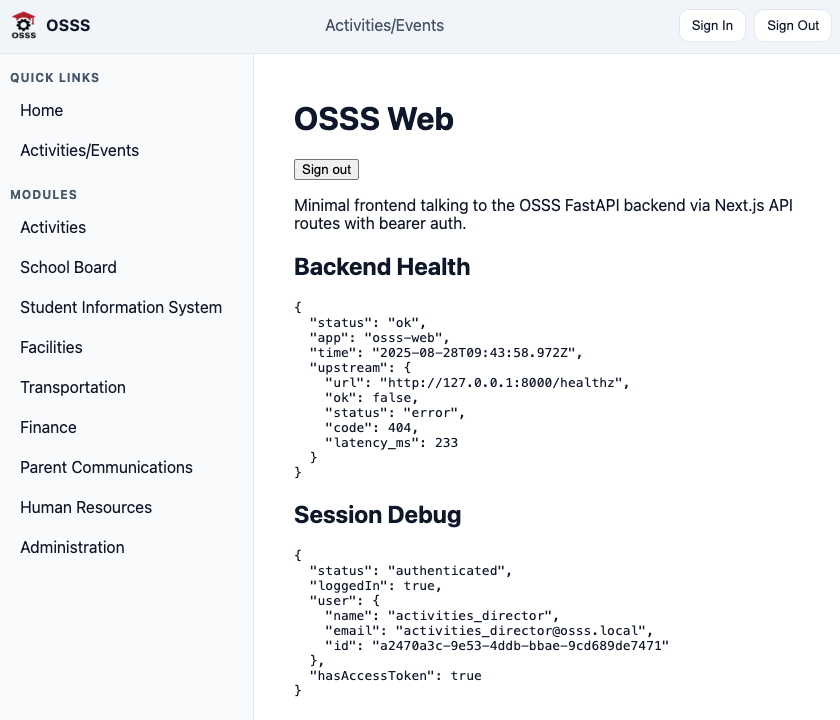Select Finance in the Modules list
This screenshot has height=720, width=840.
click(48, 428)
